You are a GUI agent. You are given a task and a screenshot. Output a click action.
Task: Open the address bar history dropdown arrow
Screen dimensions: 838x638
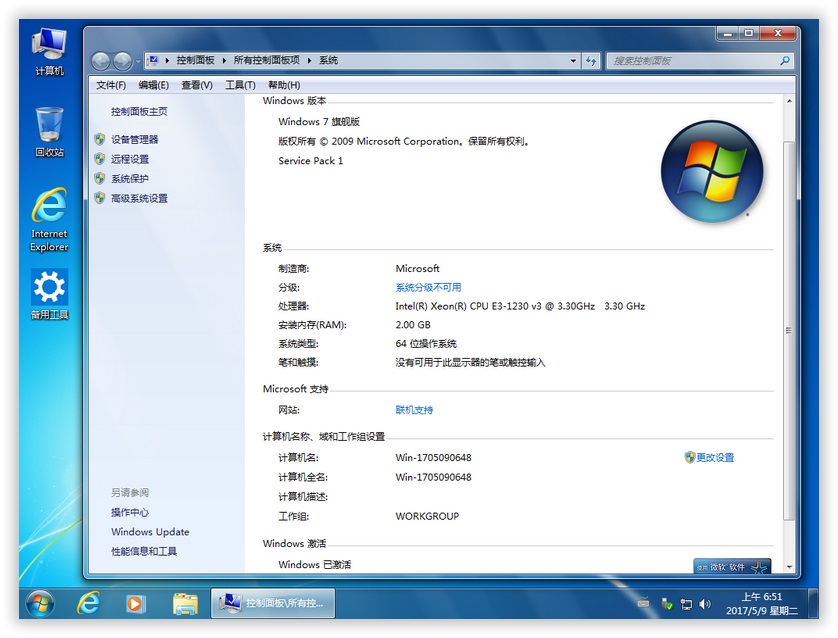(573, 61)
